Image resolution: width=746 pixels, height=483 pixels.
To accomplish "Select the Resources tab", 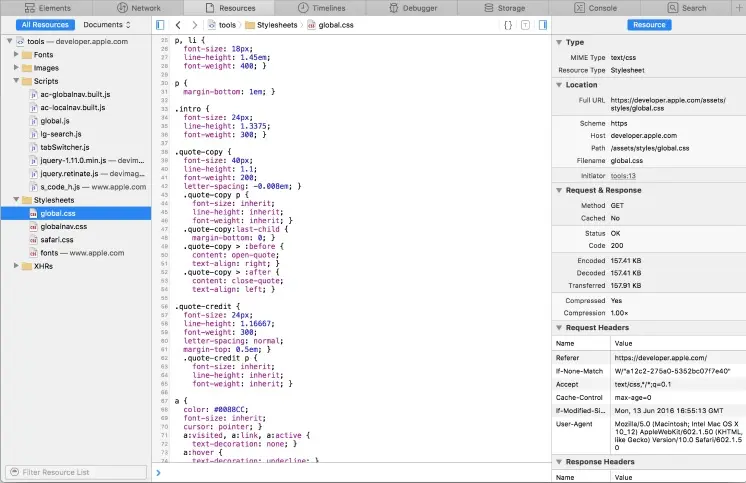I will [x=230, y=8].
